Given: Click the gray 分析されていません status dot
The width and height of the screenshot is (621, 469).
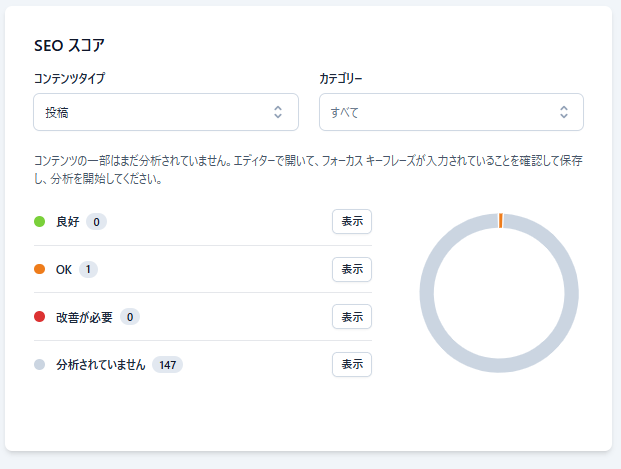Looking at the screenshot, I should [x=40, y=365].
